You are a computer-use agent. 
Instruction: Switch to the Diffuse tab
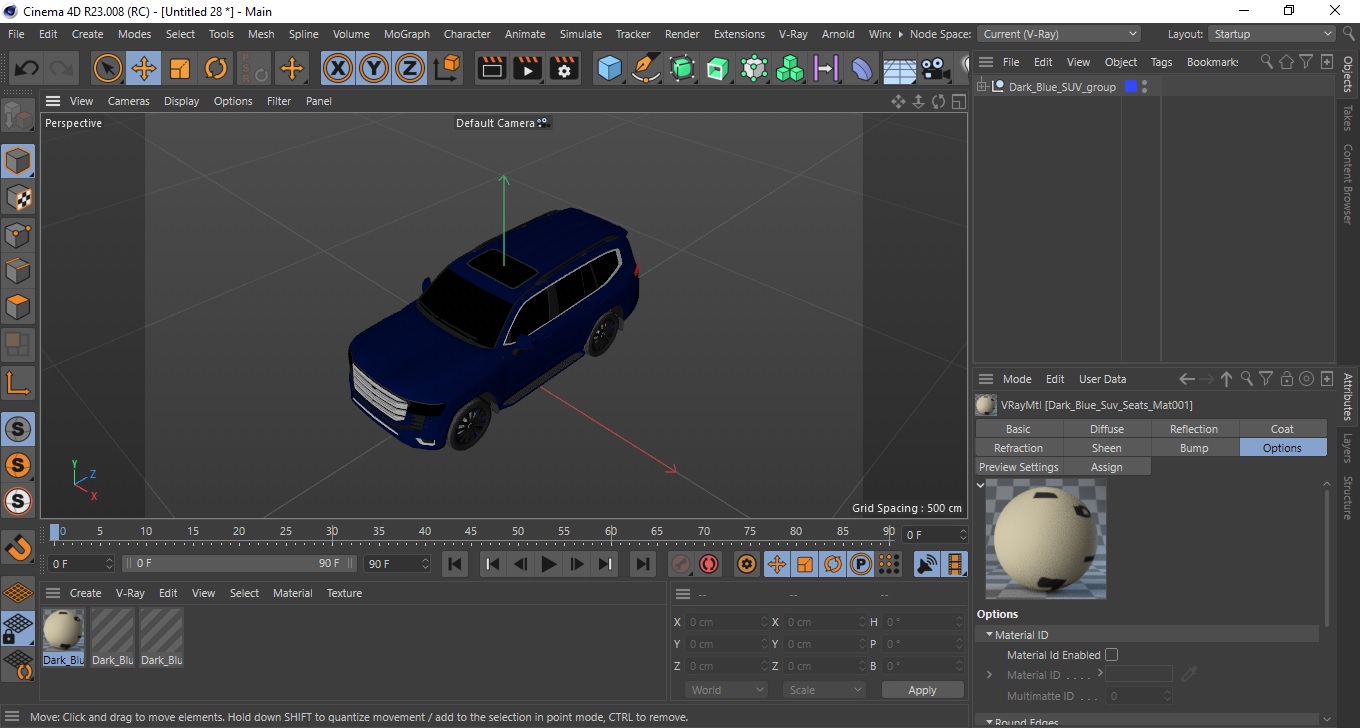coord(1107,429)
